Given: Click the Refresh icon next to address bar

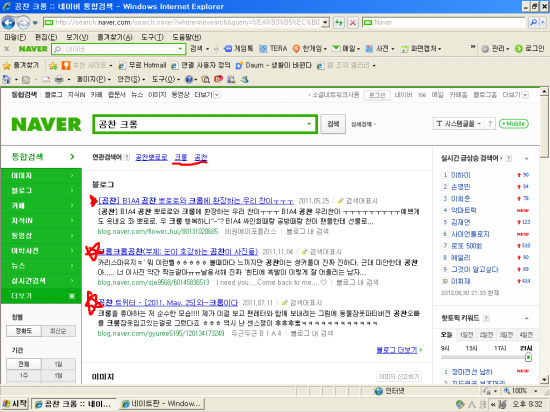Looking at the screenshot, I should (x=338, y=23).
